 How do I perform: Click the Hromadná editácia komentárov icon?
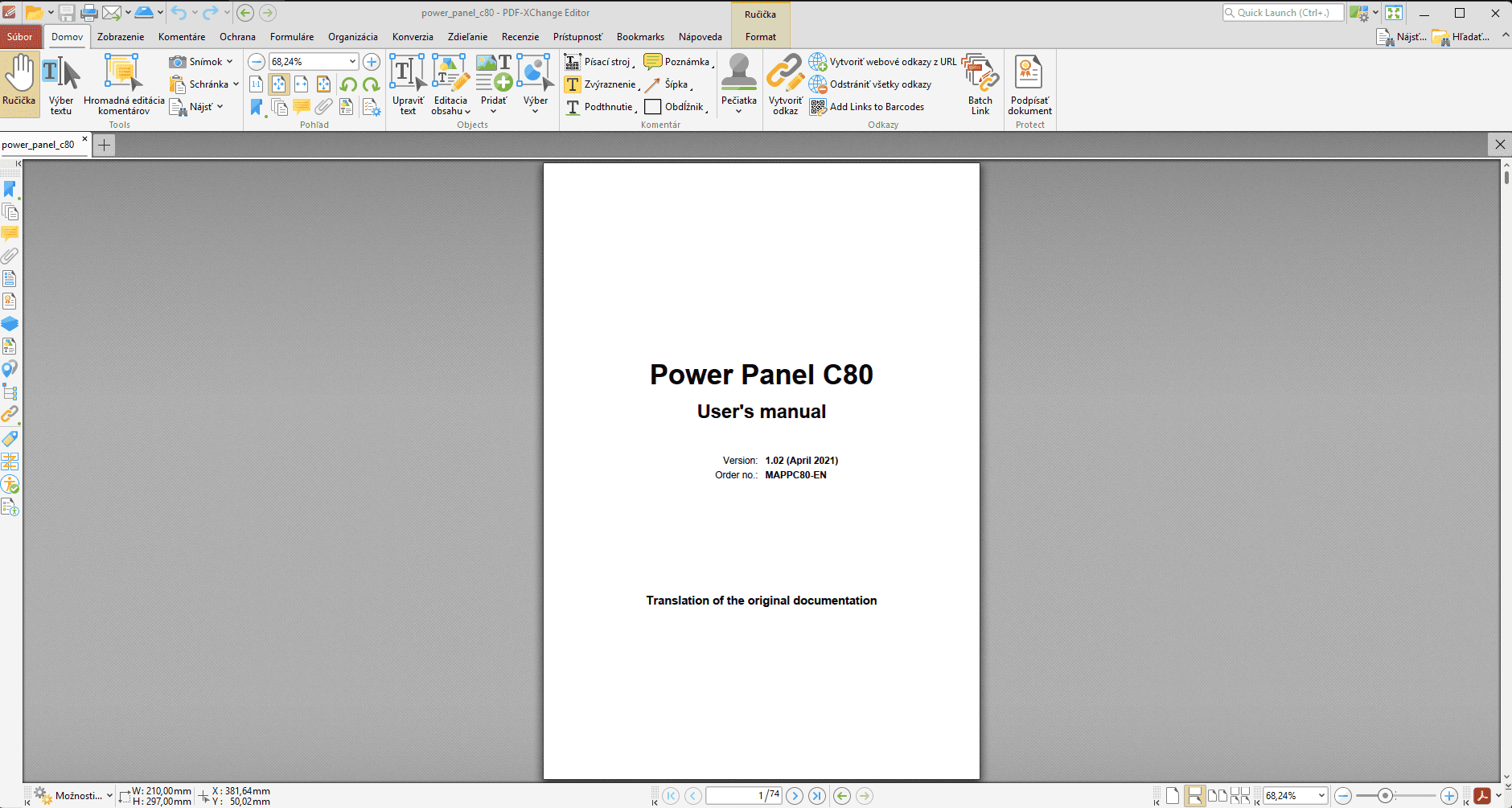(x=123, y=84)
